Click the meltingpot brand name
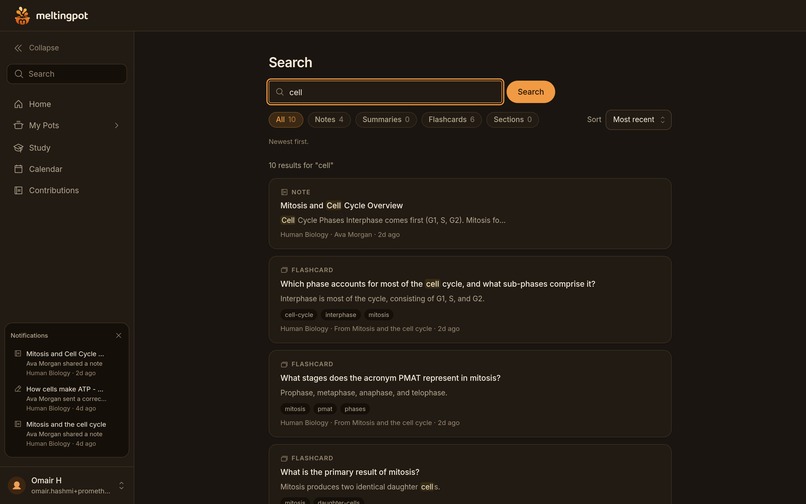This screenshot has width=806, height=504. tap(62, 15)
